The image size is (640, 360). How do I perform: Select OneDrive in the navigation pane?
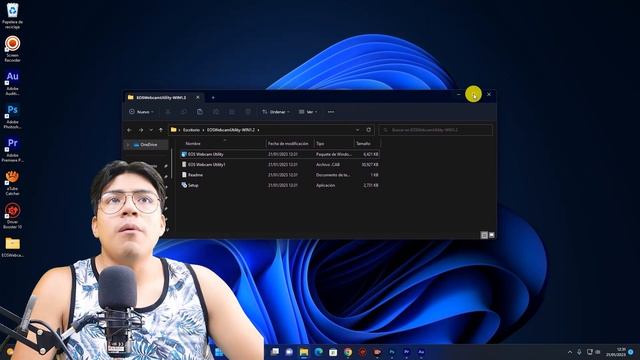(x=146, y=144)
